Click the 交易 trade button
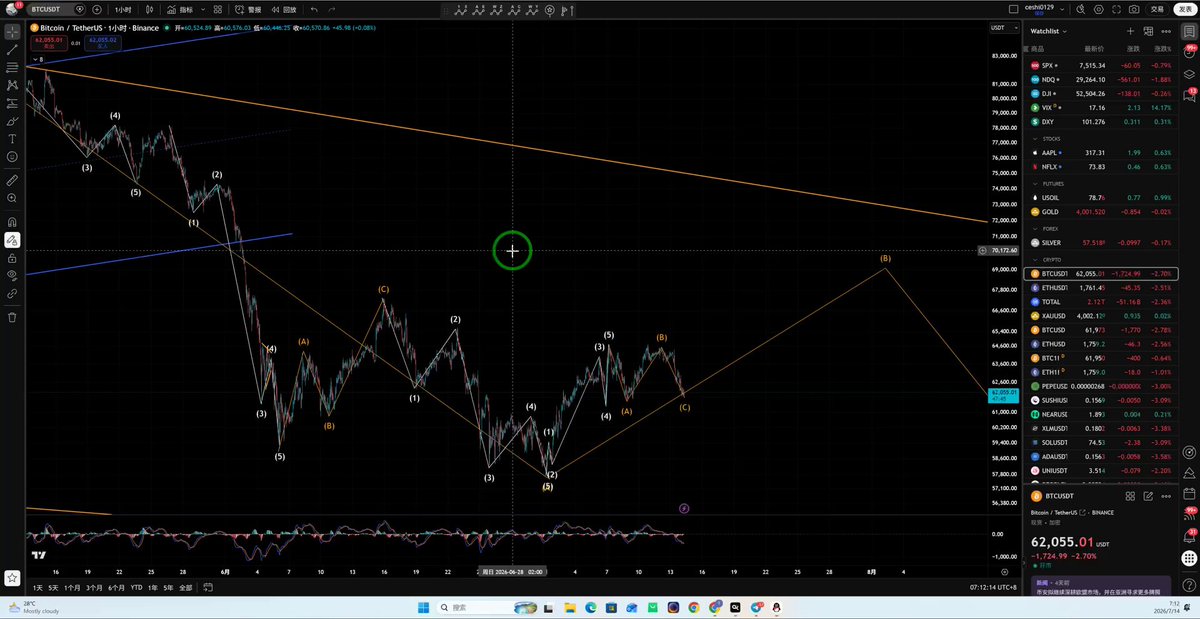The height and width of the screenshot is (619, 1200). 1157,9
